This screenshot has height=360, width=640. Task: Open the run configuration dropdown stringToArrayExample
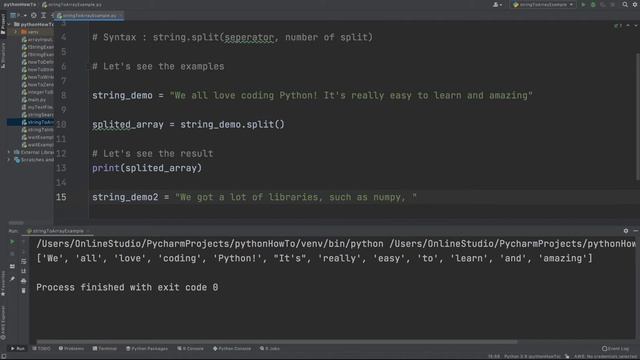[x=543, y=4]
